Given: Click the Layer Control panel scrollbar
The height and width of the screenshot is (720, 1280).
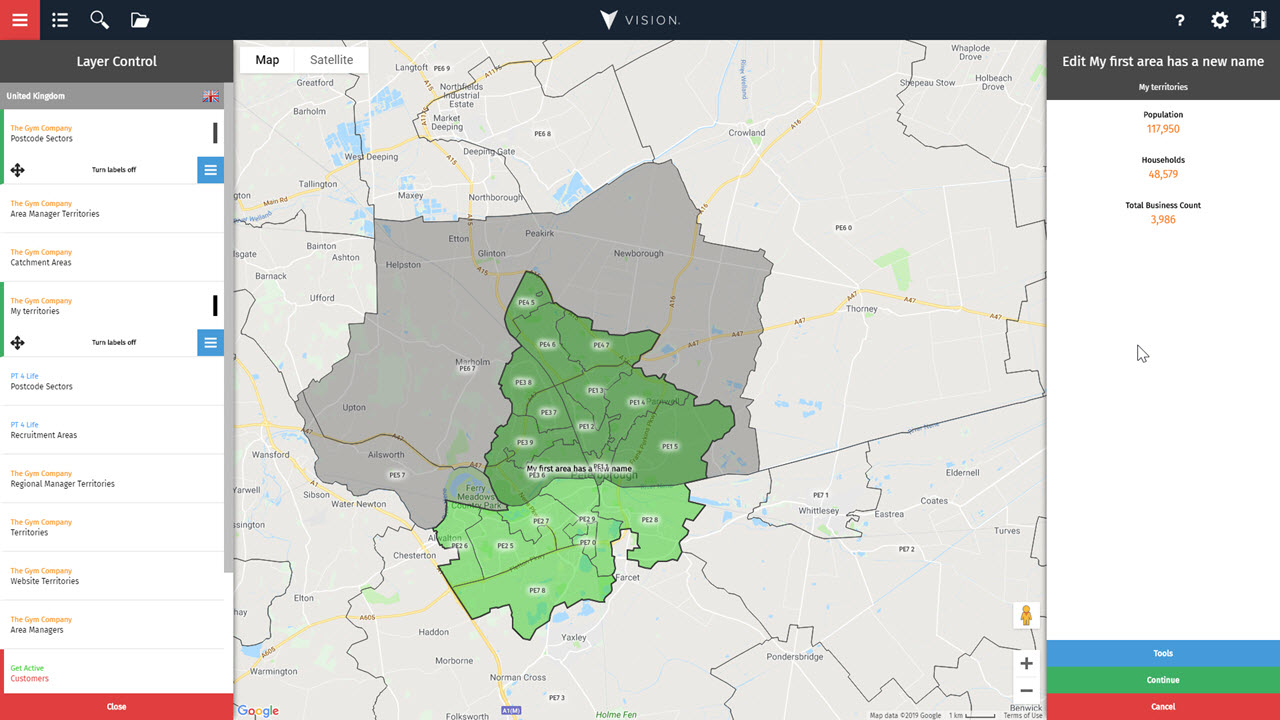Looking at the screenshot, I should [229, 328].
